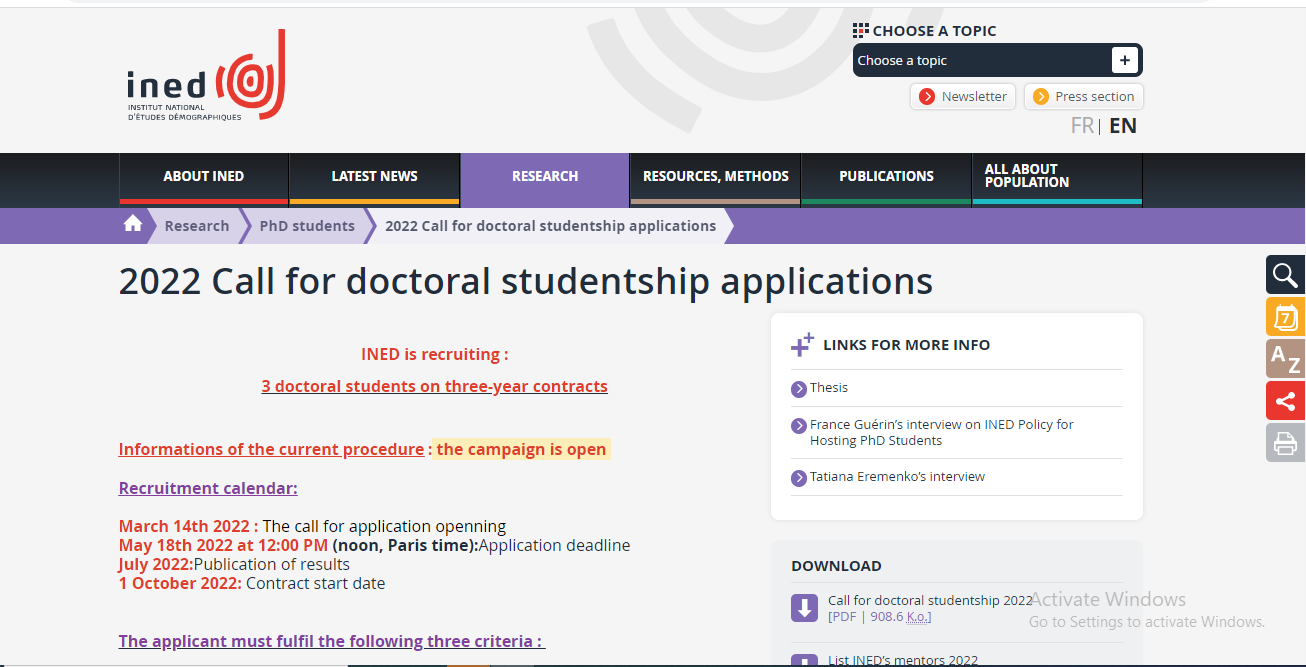
Task: Select the EN language option
Action: [x=1123, y=126]
